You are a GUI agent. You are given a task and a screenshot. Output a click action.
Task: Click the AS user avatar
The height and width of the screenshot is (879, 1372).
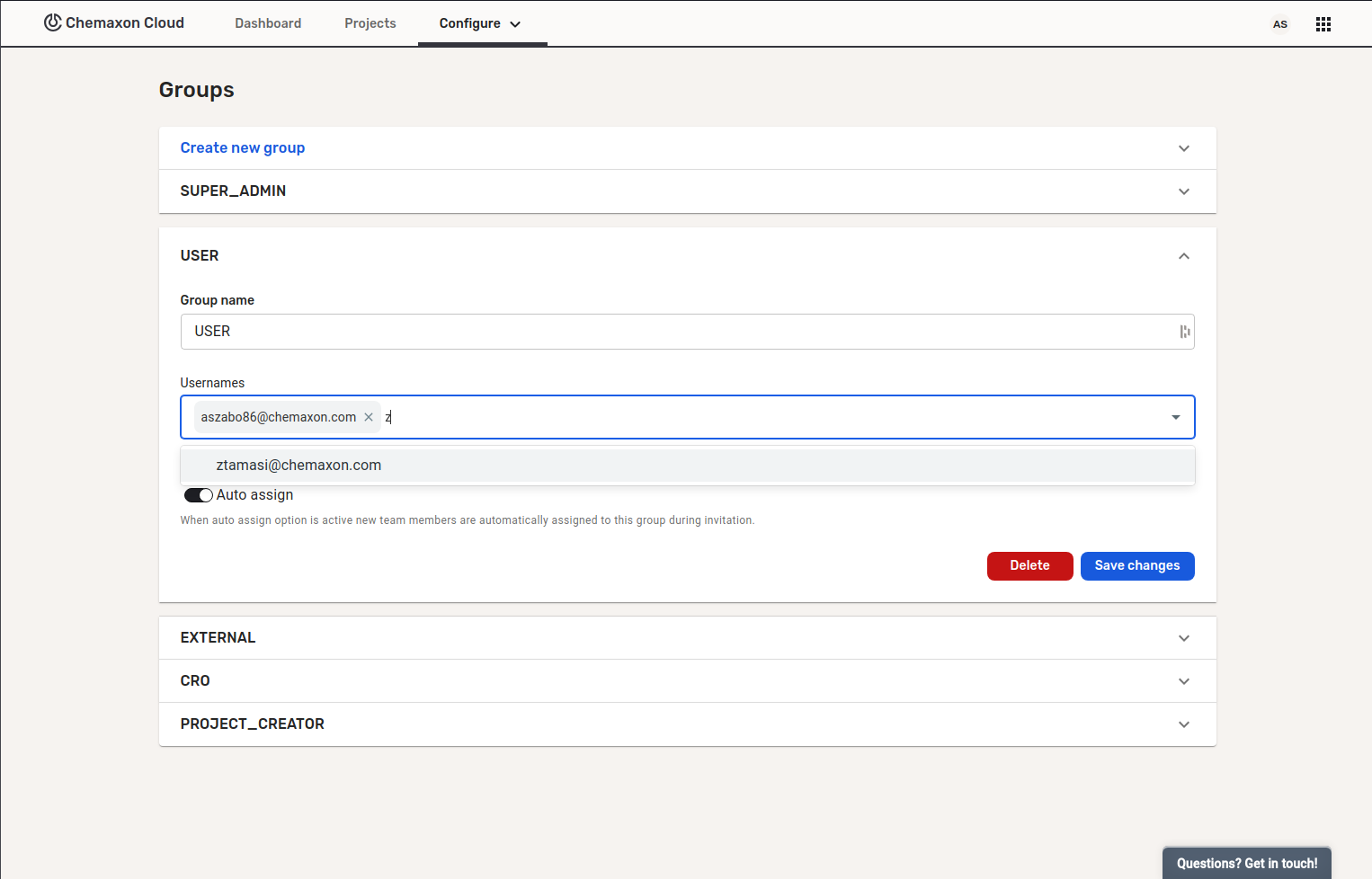click(x=1279, y=24)
